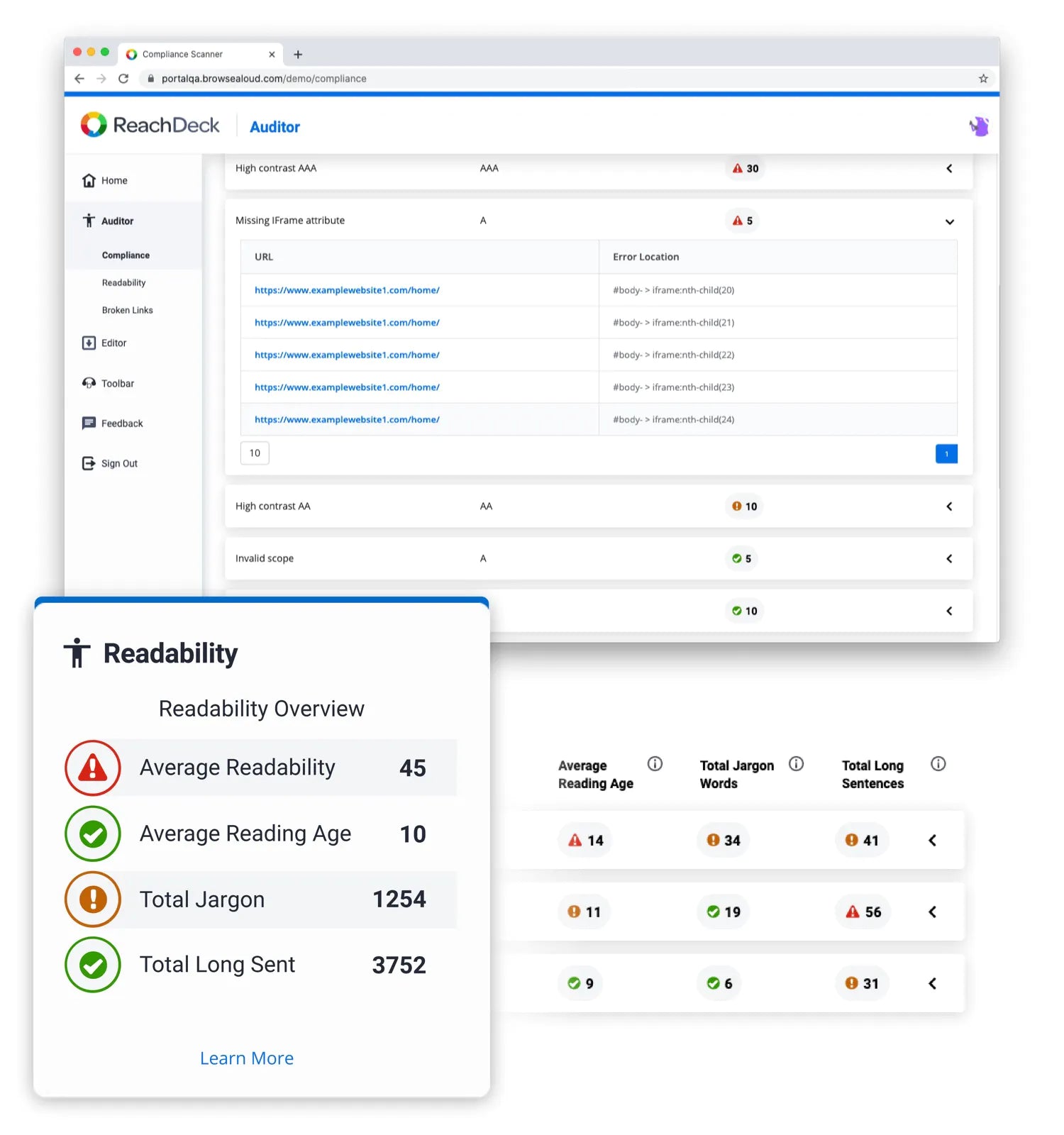Bookmark page with the star icon
Viewport: 1064px width, 1135px height.
[x=983, y=79]
